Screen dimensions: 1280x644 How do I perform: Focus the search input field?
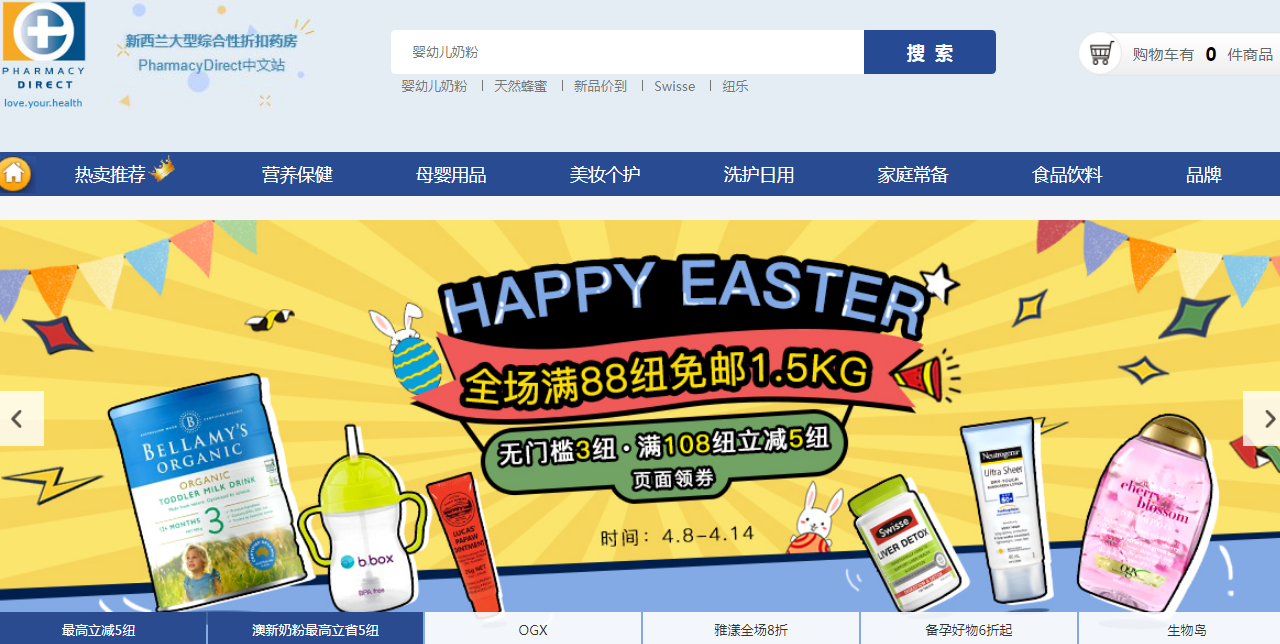point(627,52)
